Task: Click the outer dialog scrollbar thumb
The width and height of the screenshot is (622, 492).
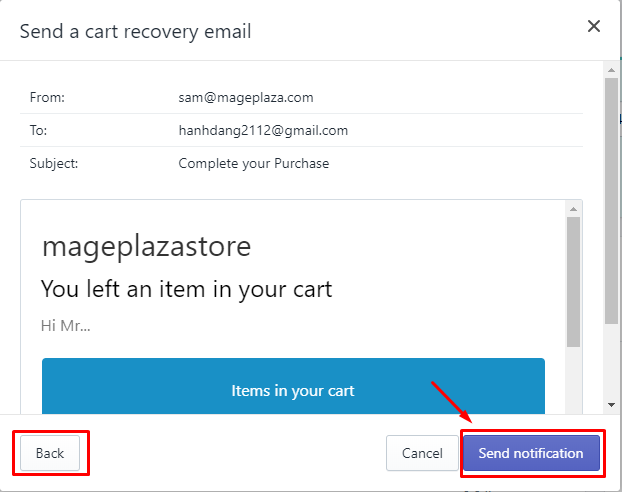Action: tap(611, 200)
